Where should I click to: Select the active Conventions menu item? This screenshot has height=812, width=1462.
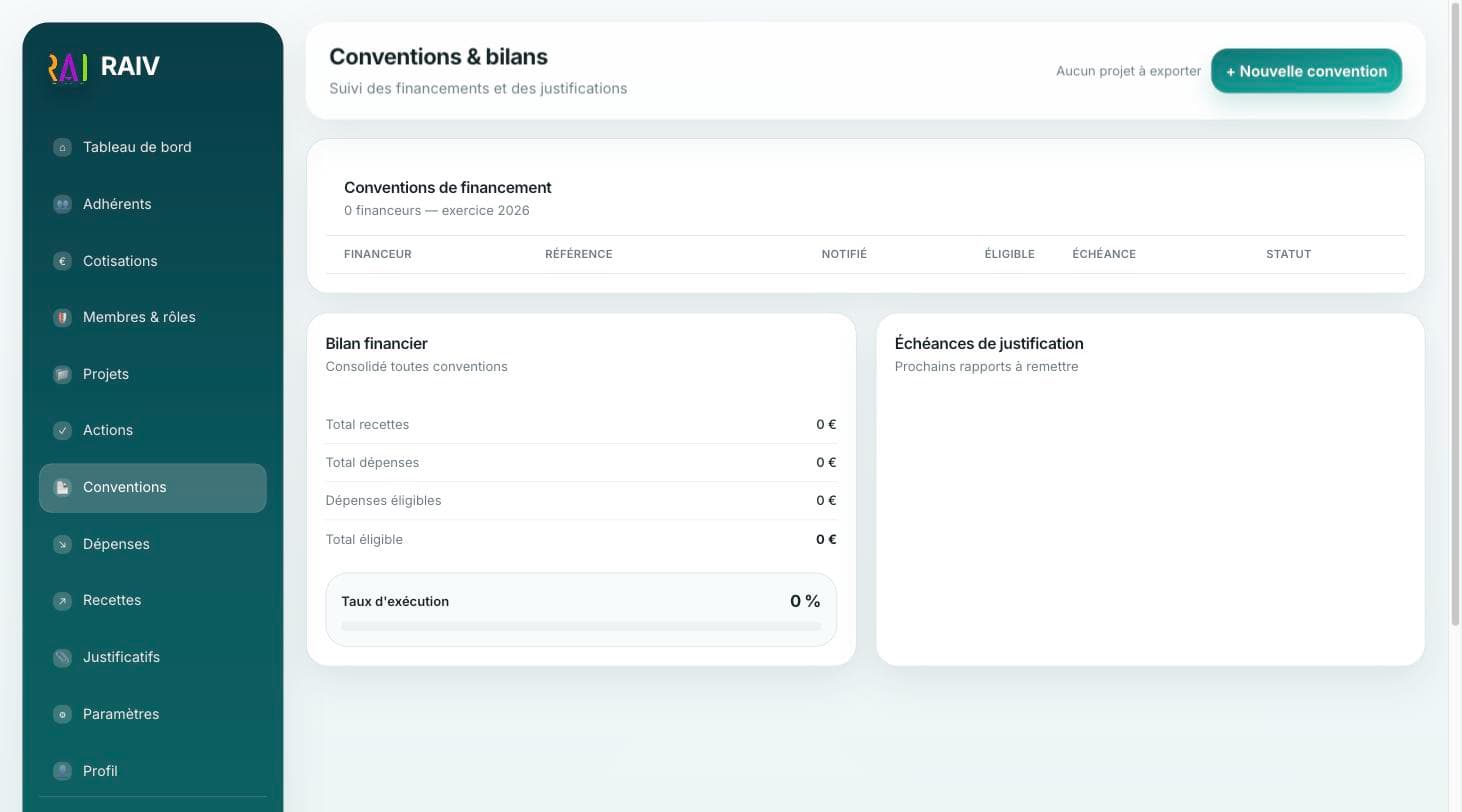point(153,487)
